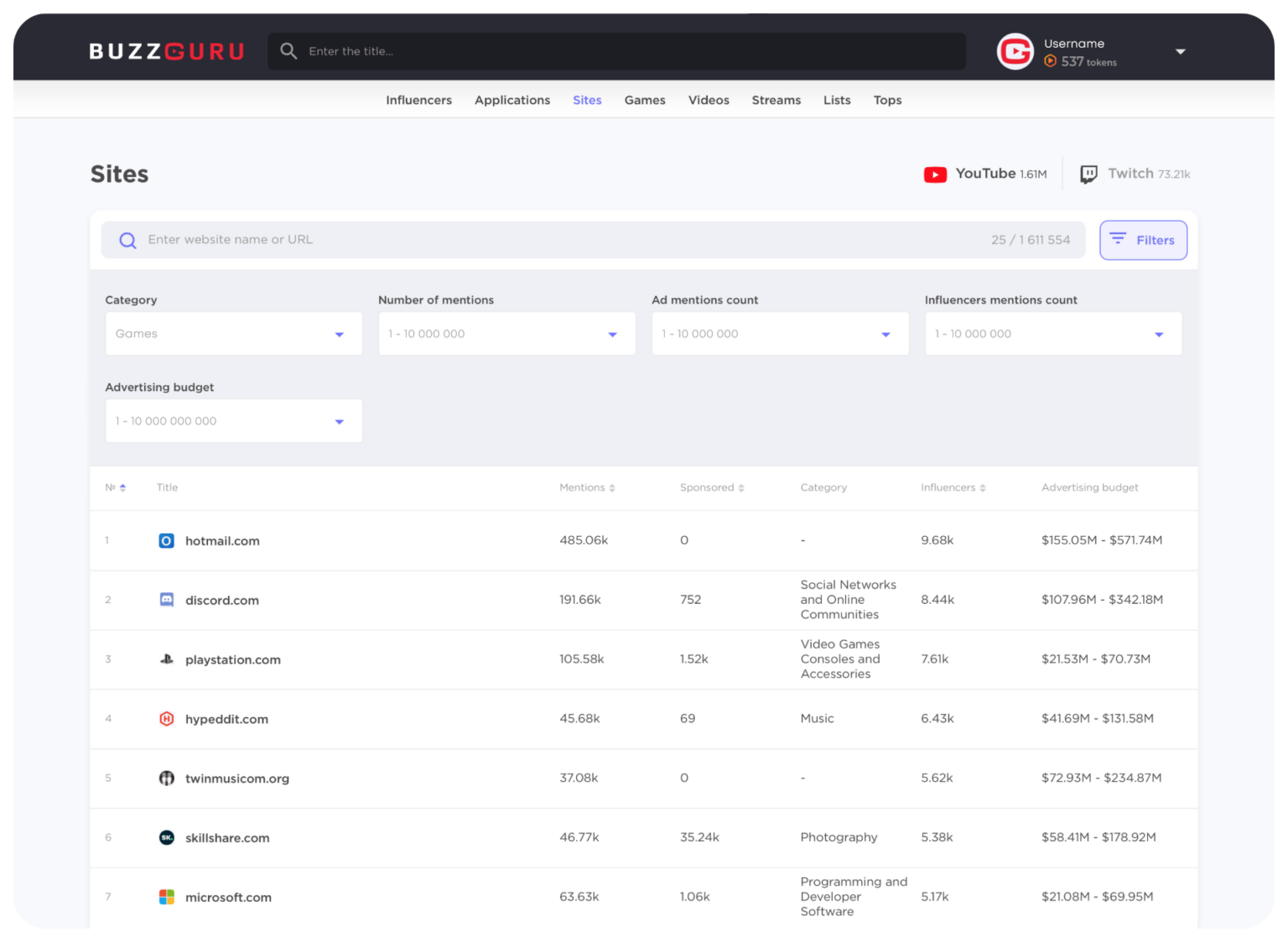The width and height of the screenshot is (1288, 942).
Task: Toggle sorting on the Influencers column
Action: [983, 487]
